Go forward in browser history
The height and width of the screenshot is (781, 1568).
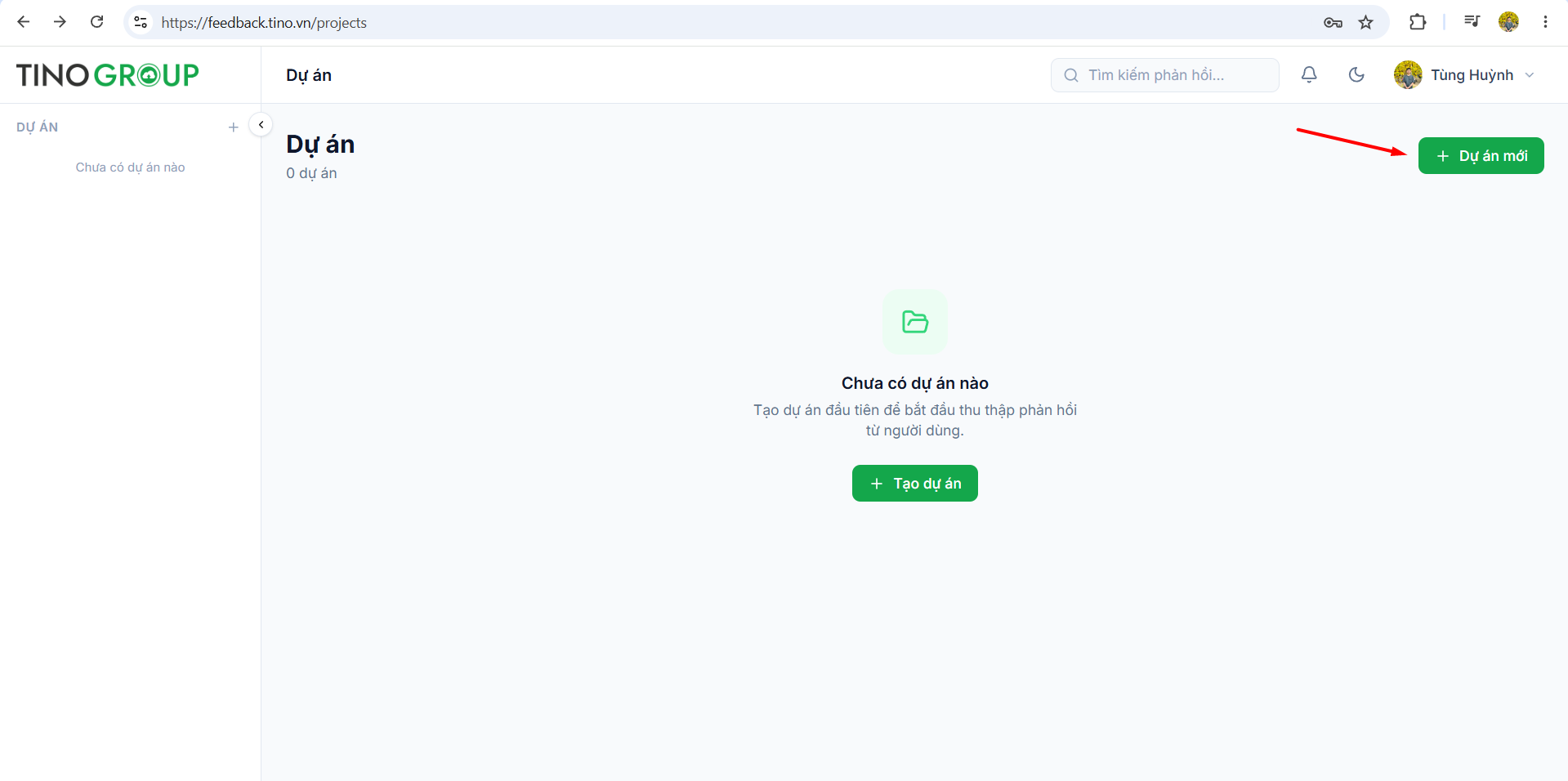(x=60, y=22)
